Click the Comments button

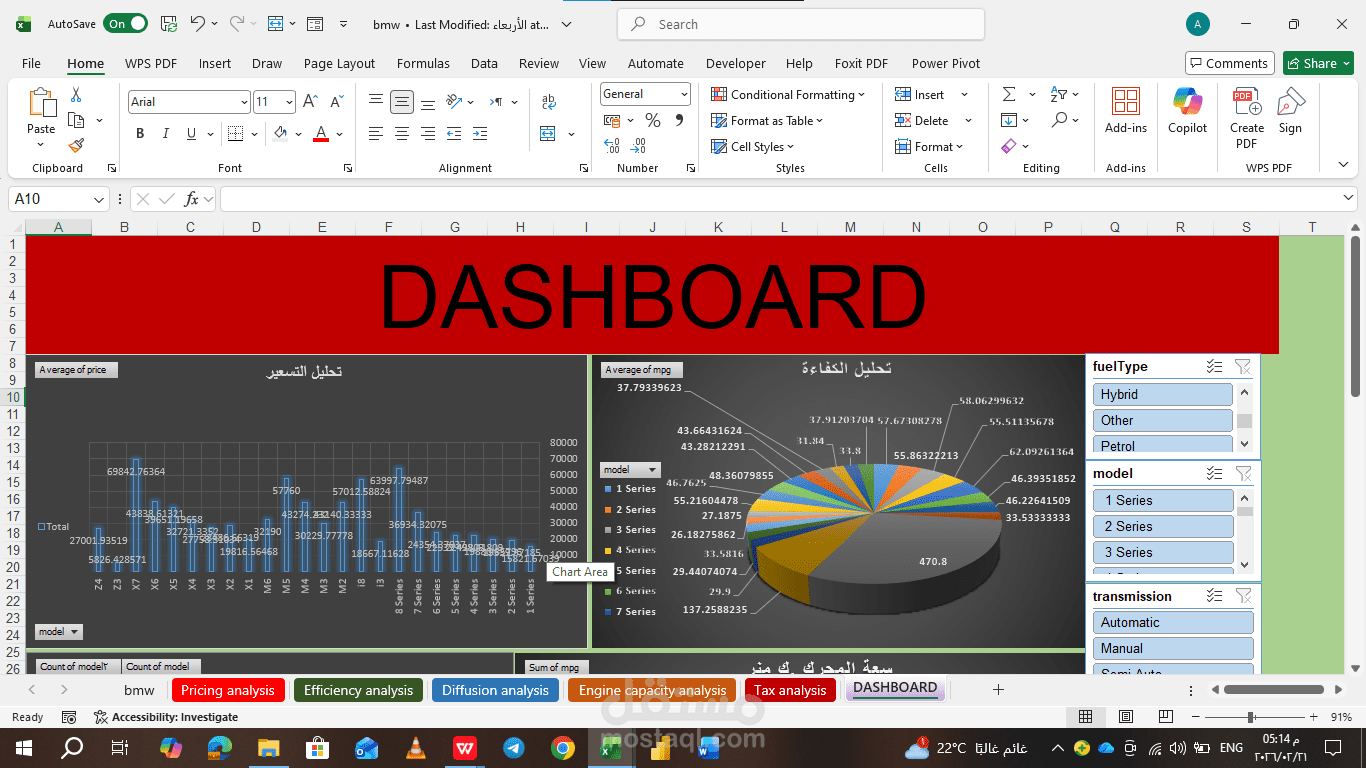[x=1229, y=63]
